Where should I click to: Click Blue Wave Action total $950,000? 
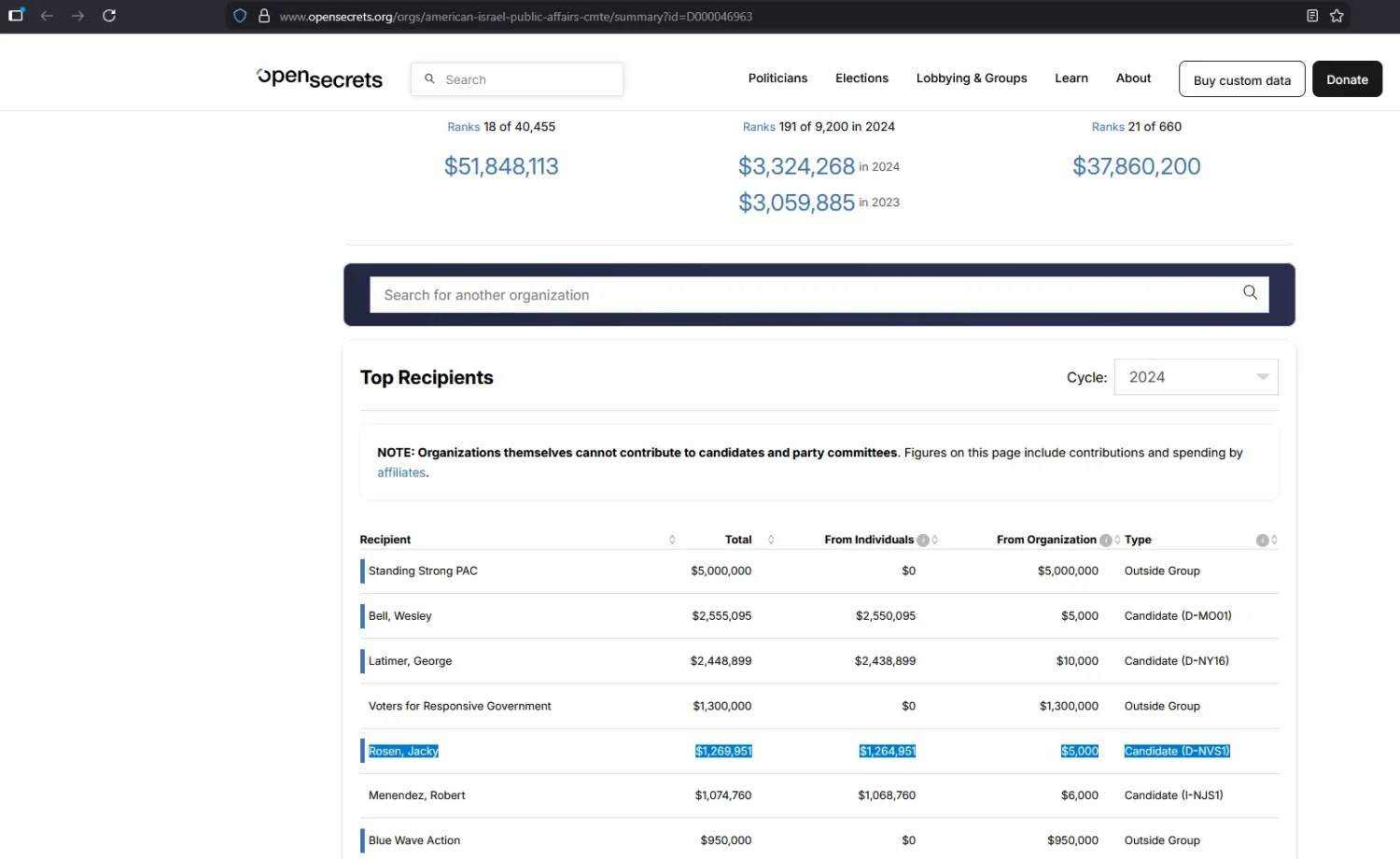(x=726, y=840)
